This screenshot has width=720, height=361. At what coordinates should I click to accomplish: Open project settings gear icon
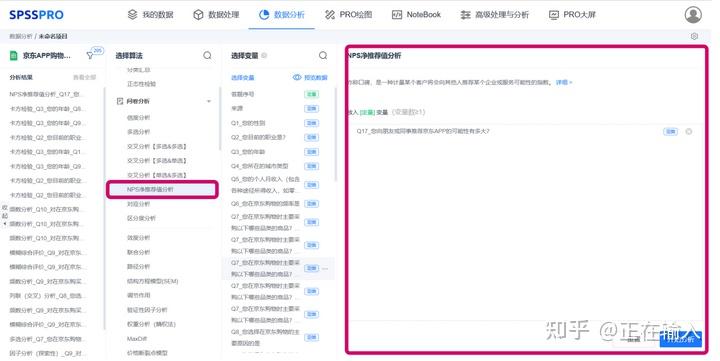pos(694,36)
